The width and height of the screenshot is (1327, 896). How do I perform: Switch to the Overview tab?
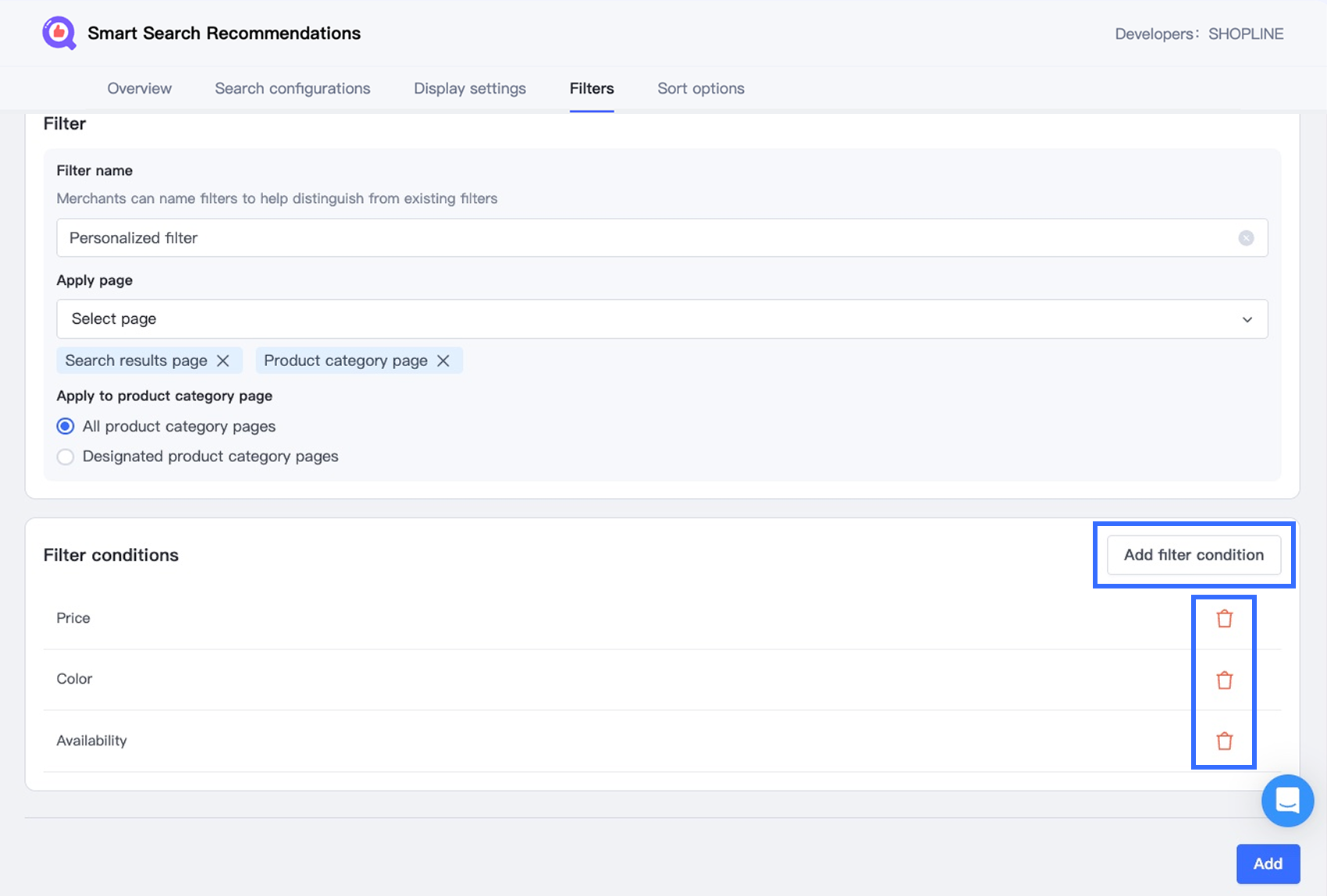click(139, 88)
